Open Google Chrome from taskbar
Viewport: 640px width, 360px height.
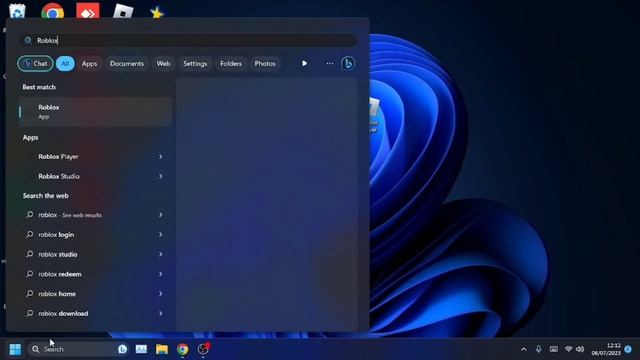pyautogui.click(x=182, y=349)
